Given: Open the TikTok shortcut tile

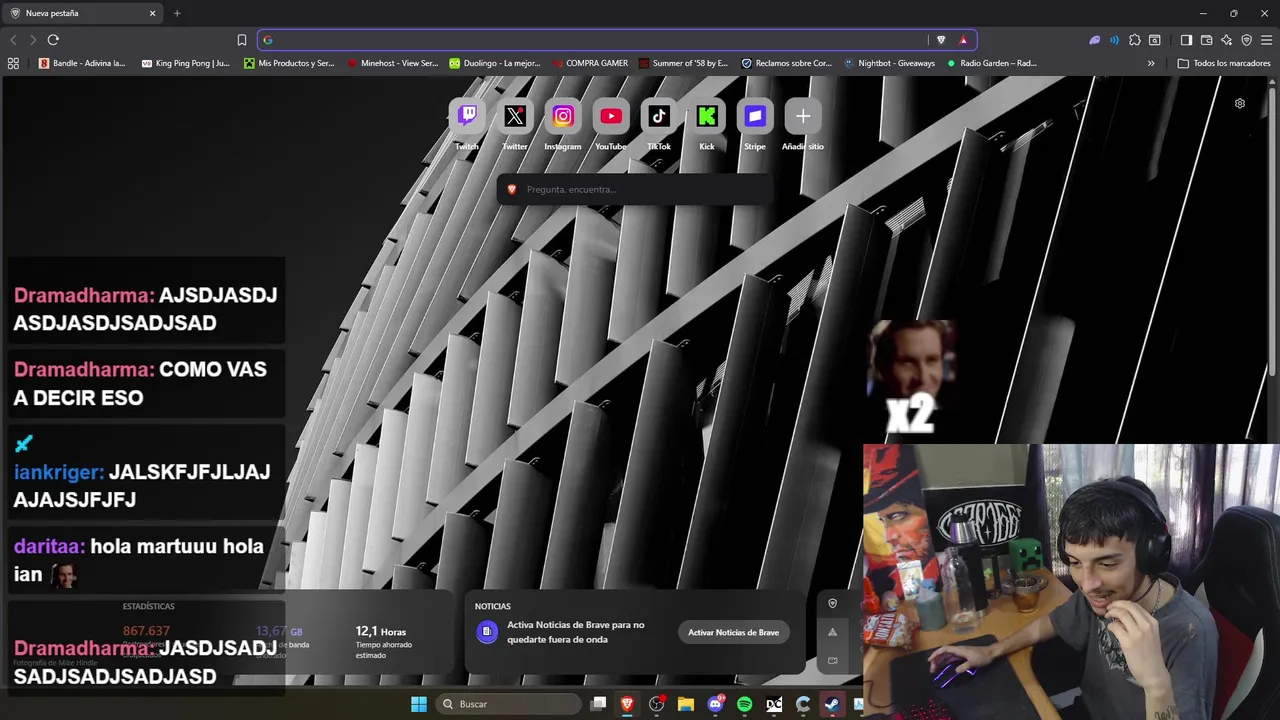Looking at the screenshot, I should tap(659, 116).
